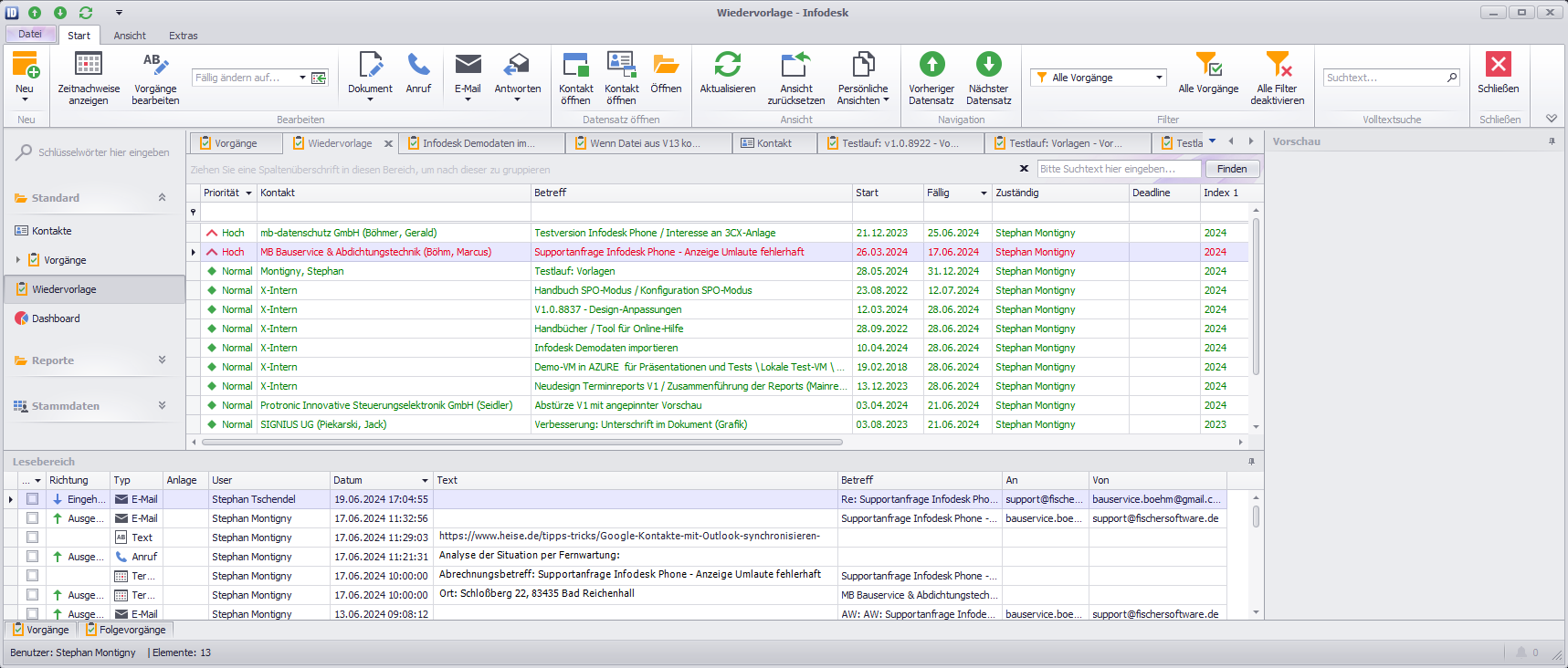Open the Priorität column filter dropdown

pos(248,193)
